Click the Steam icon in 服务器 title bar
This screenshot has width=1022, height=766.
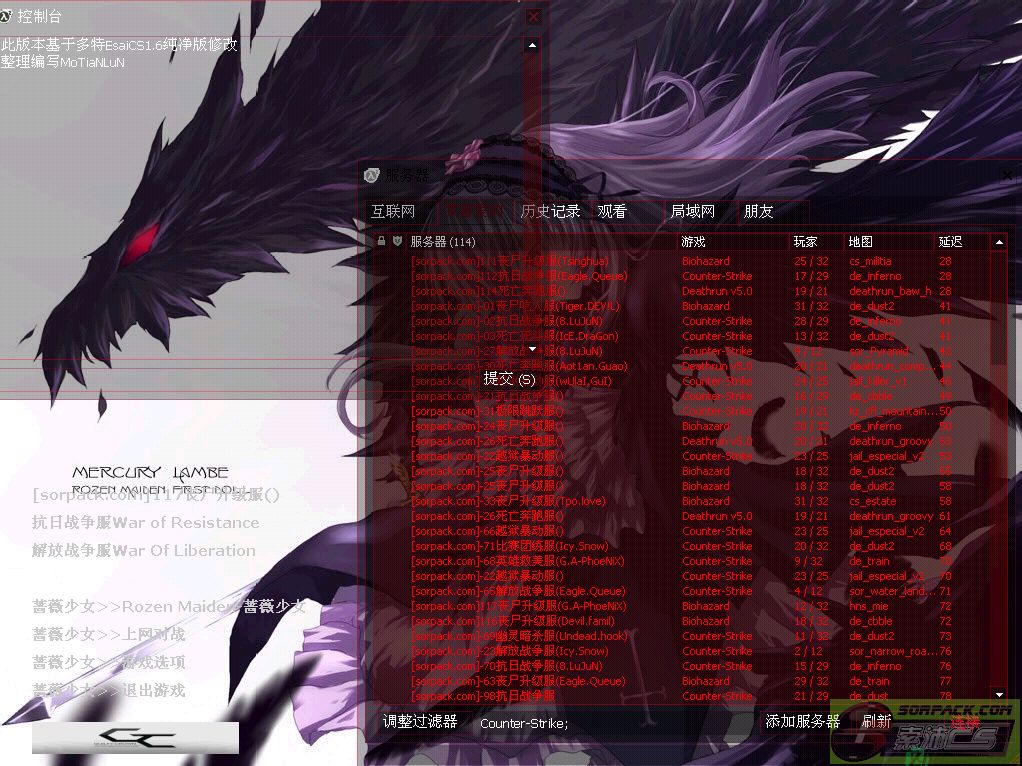click(372, 174)
